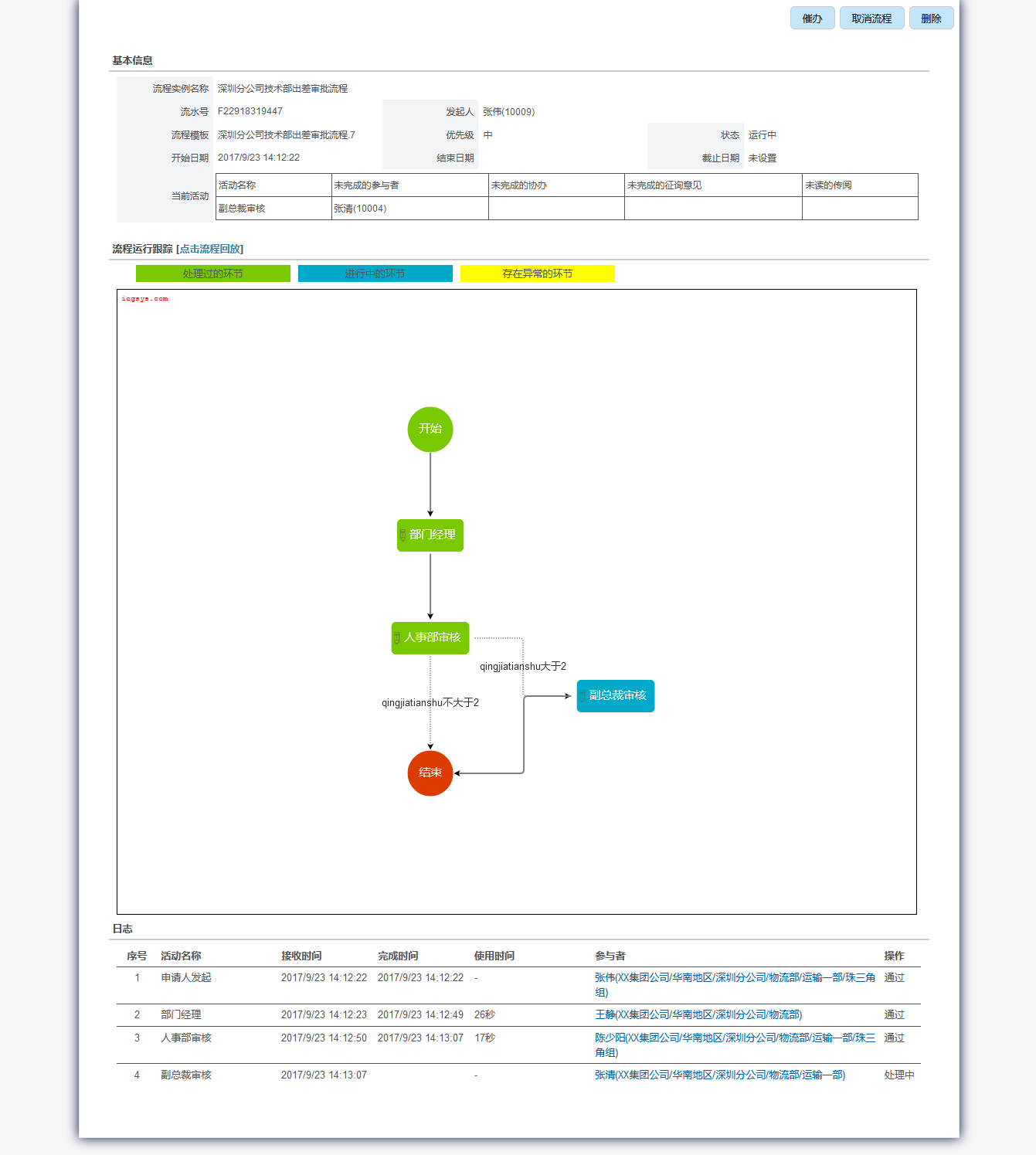This screenshot has width=1036, height=1155.
Task: Click priority value 中
Action: (x=487, y=135)
